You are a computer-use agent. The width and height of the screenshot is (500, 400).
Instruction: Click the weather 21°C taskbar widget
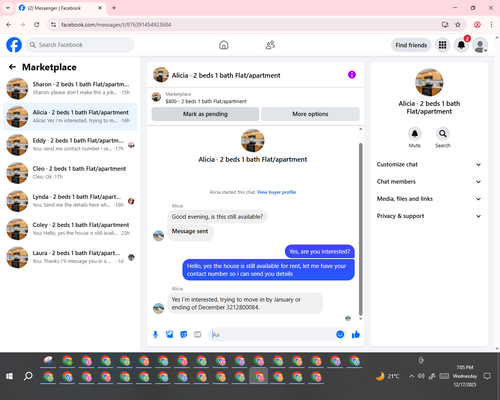pos(387,376)
